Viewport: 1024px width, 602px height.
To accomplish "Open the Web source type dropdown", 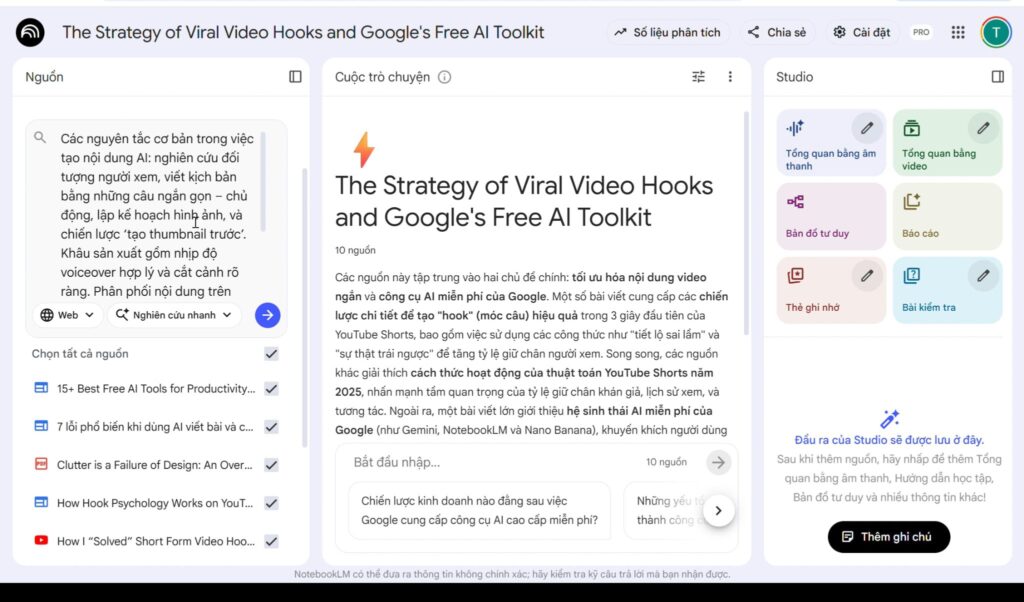I will click(68, 315).
